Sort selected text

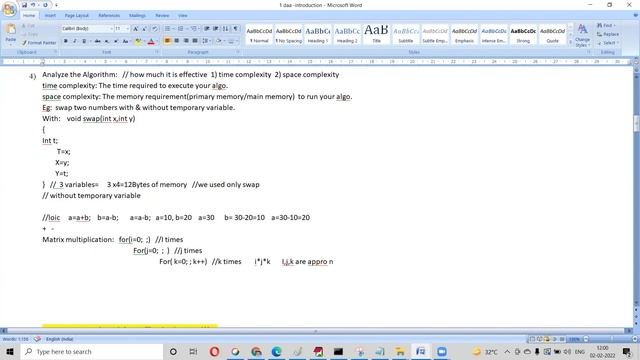click(225, 29)
